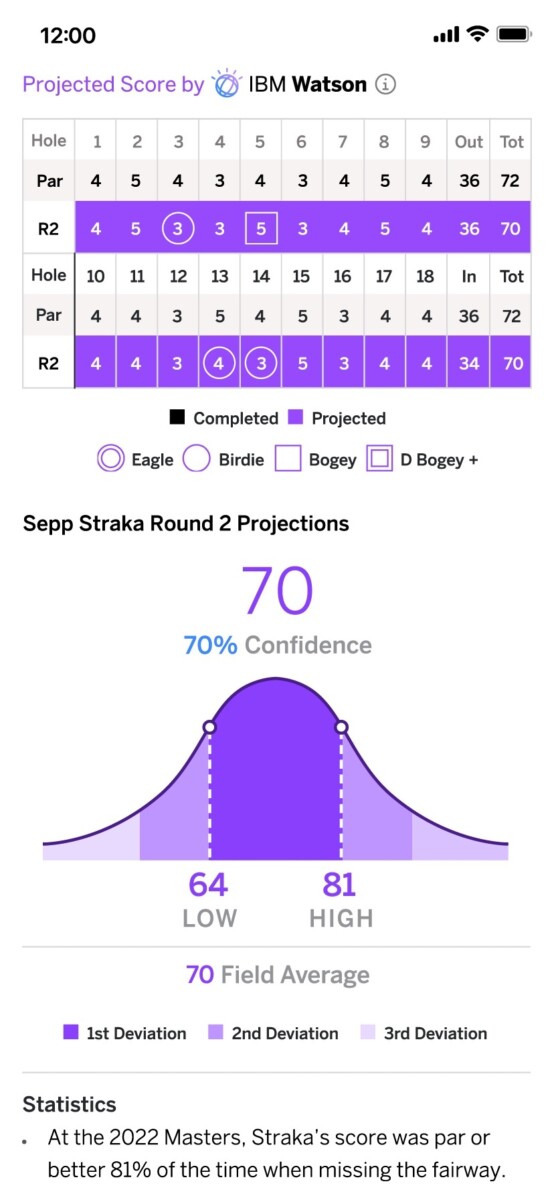Tap the circled 3 on hole 14
Screen dimensions: 554x1200
click(260, 364)
